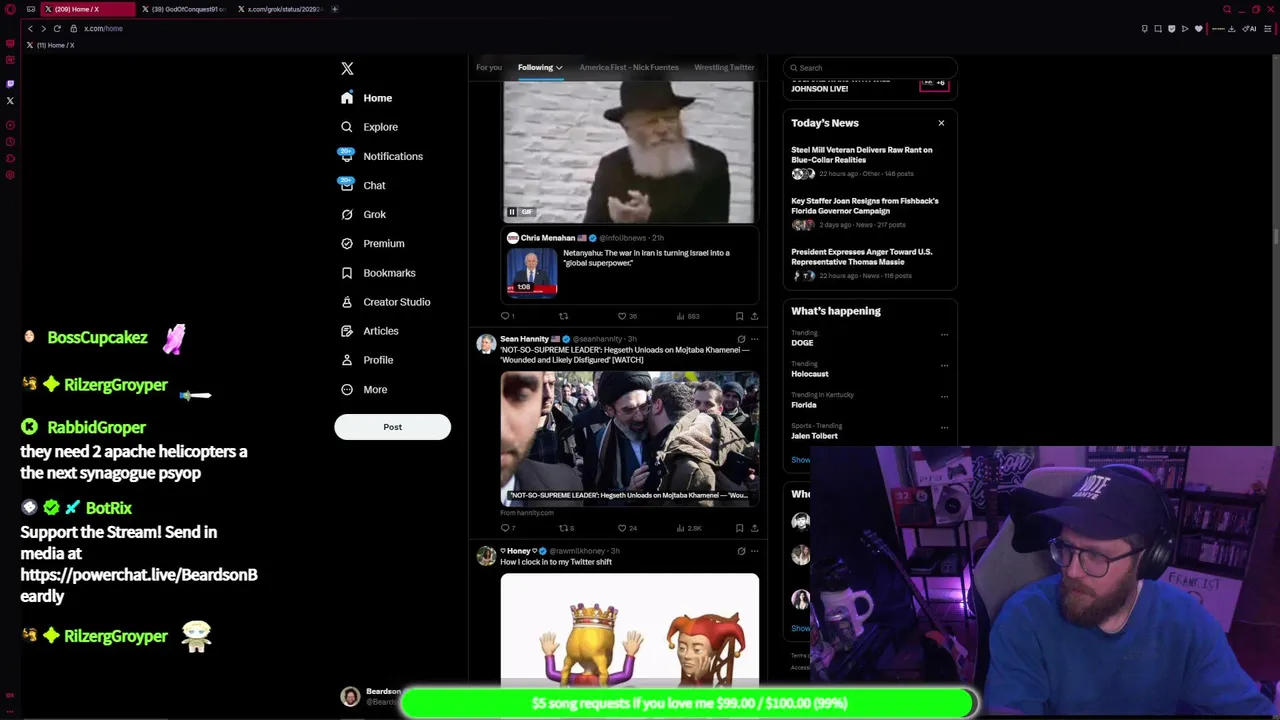
Task: Bookmark Sean Hannity's post
Action: (739, 528)
